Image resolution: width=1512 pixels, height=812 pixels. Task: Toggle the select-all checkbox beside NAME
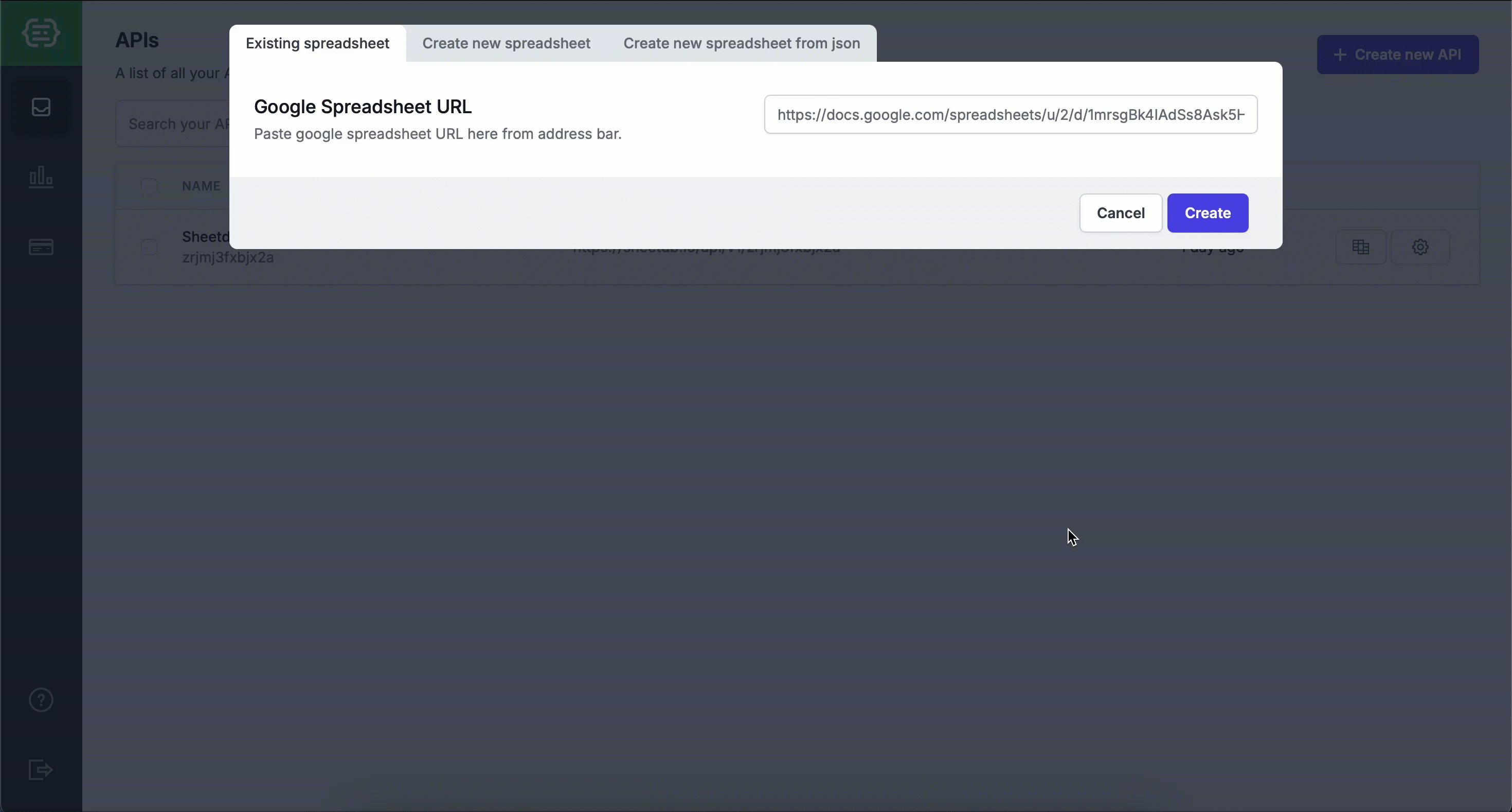point(149,186)
